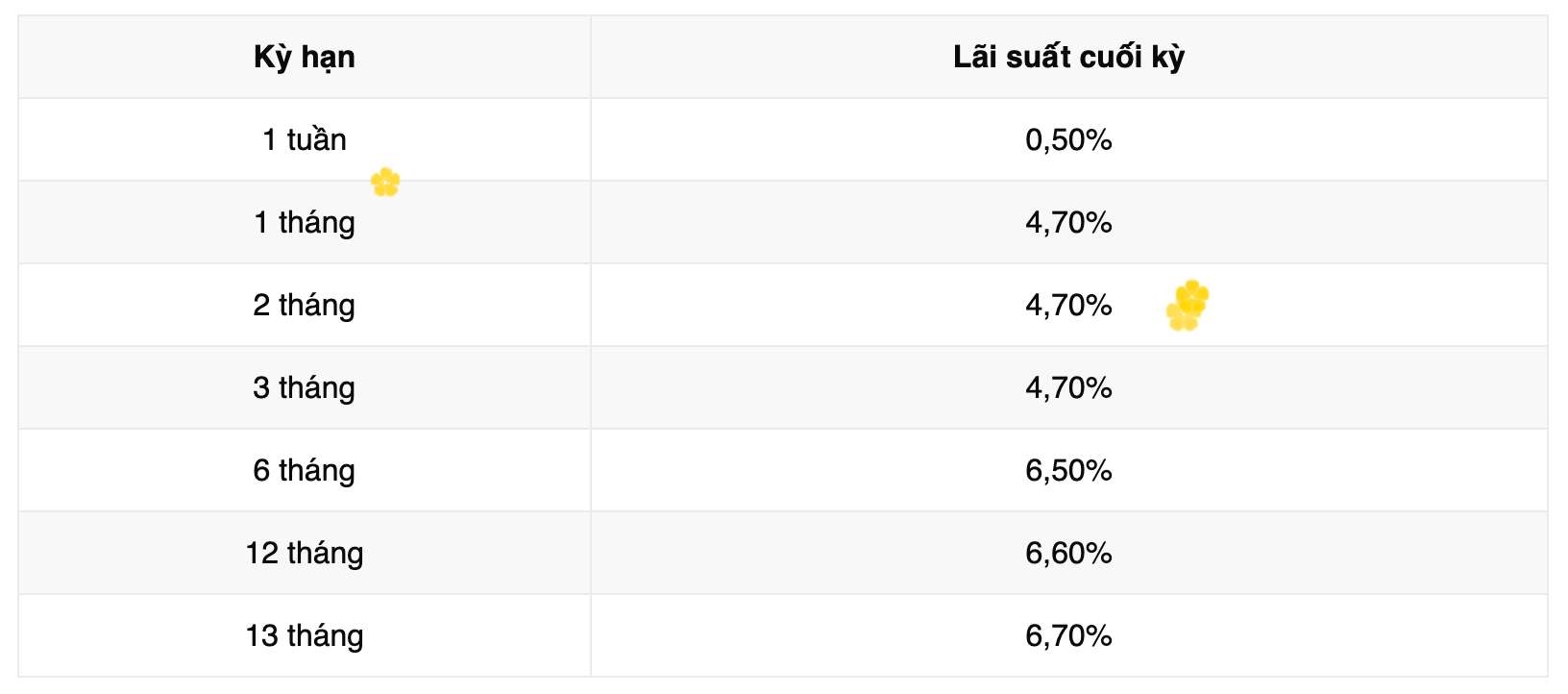Click the 4,70% rate in 2 tháng row
Screen dimensions: 1568x694
click(x=1068, y=306)
